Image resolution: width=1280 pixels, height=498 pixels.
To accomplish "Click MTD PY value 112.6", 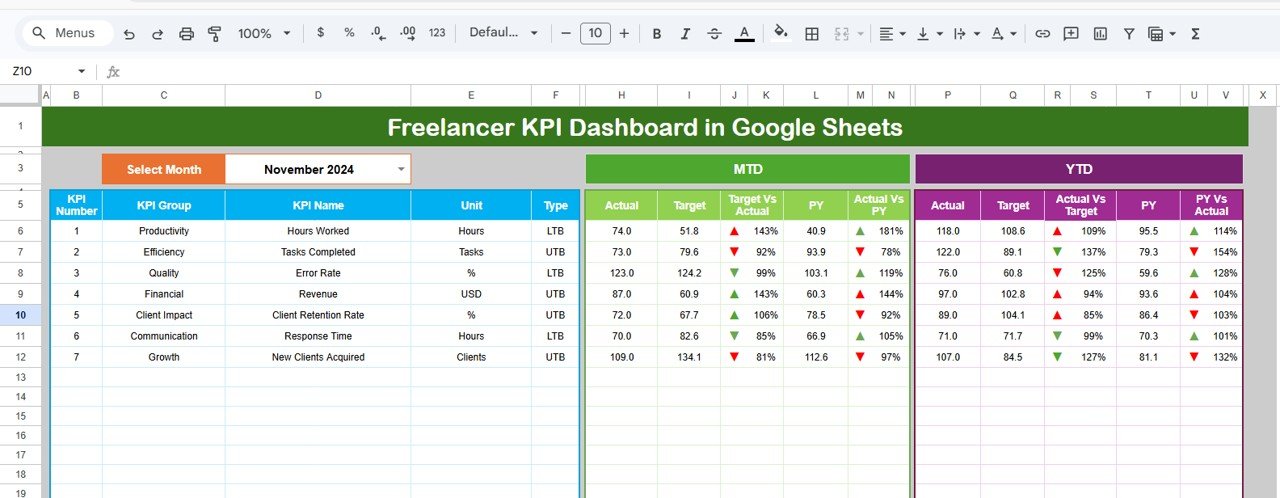I will click(x=816, y=357).
